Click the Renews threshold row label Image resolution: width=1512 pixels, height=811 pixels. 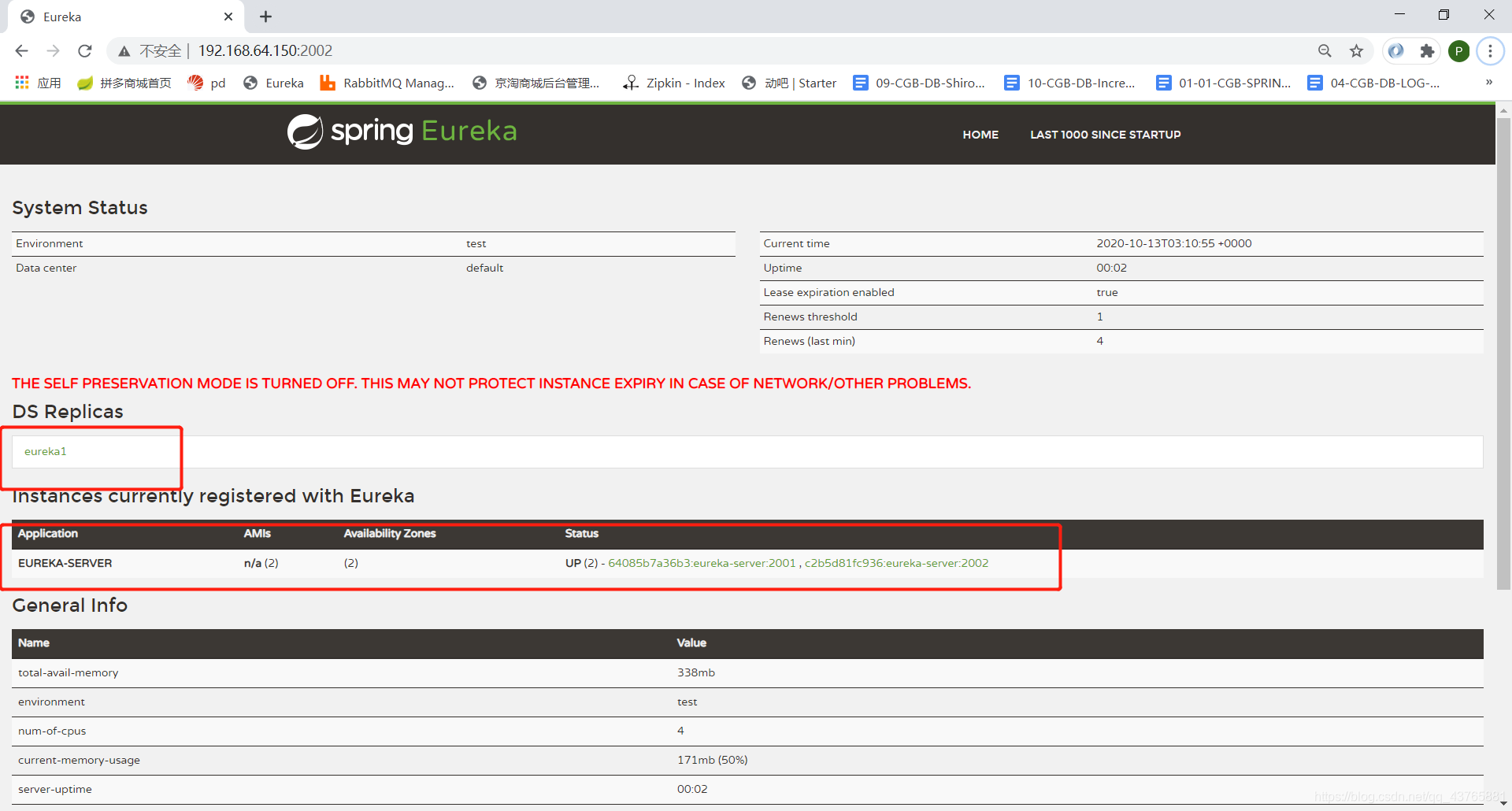click(x=810, y=317)
